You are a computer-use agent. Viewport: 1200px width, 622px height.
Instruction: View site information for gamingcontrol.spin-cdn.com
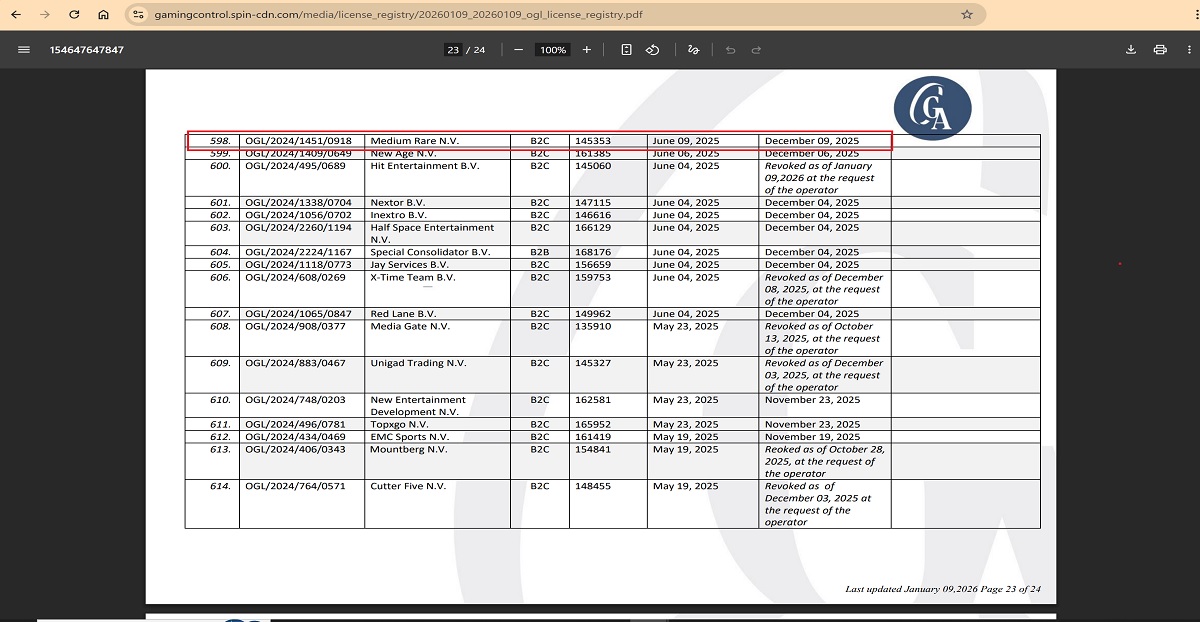click(138, 15)
